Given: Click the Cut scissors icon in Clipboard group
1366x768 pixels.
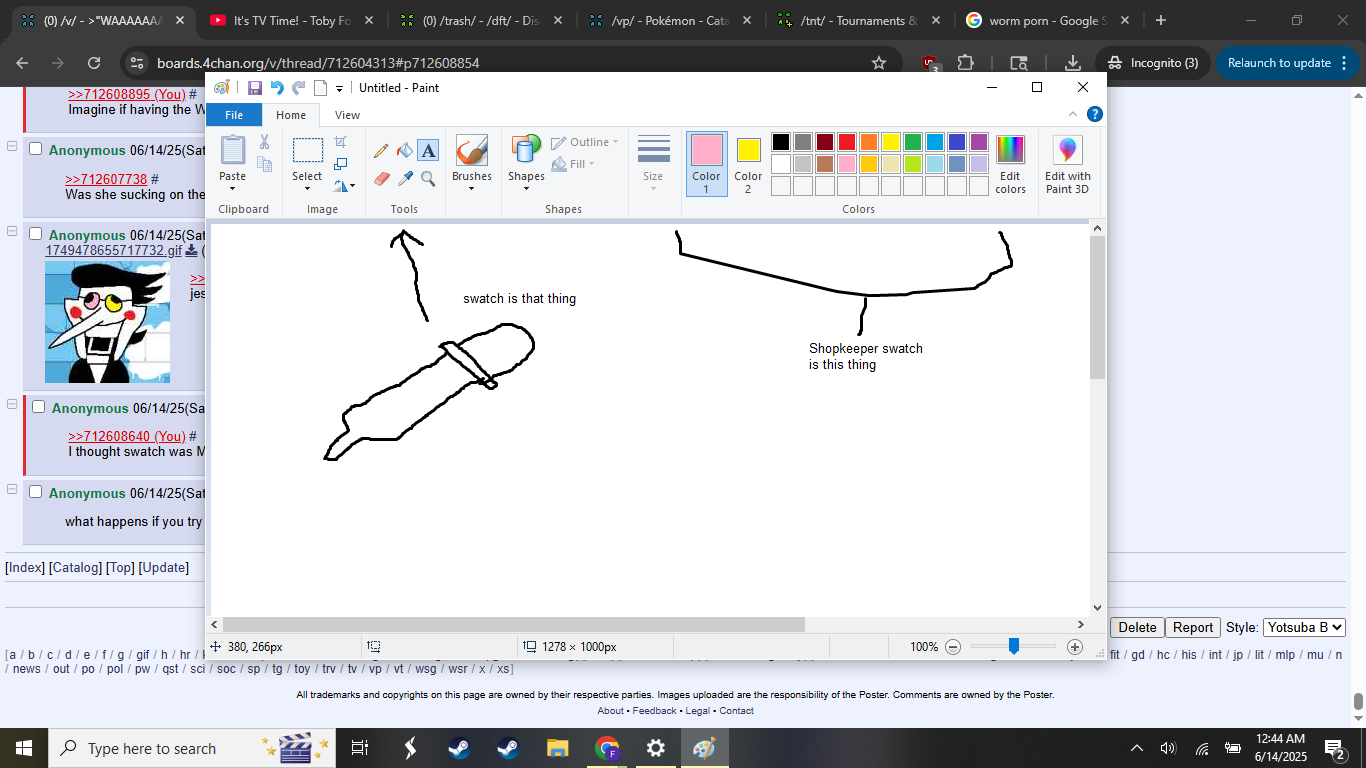Looking at the screenshot, I should 265,142.
